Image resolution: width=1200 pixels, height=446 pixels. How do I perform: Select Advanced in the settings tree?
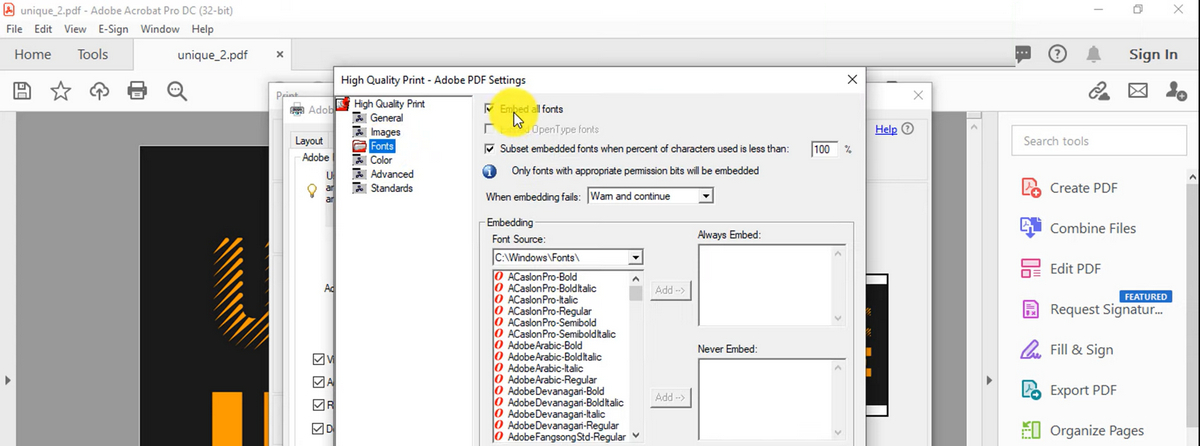[x=391, y=174]
